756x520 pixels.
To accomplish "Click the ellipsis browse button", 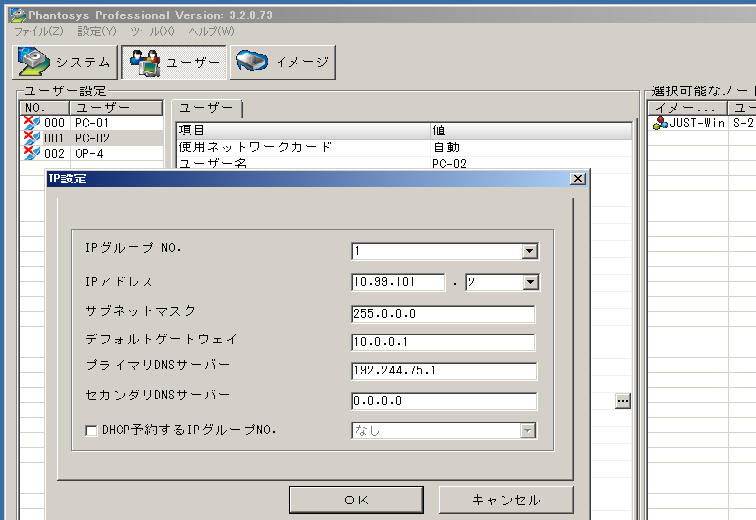I will pyautogui.click(x=623, y=401).
